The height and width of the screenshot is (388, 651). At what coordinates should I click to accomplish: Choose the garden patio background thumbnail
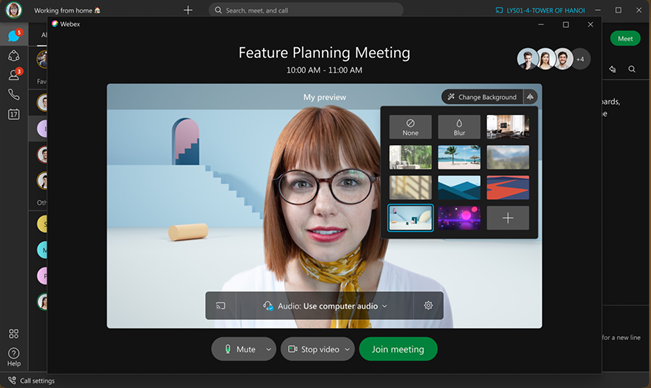410,157
